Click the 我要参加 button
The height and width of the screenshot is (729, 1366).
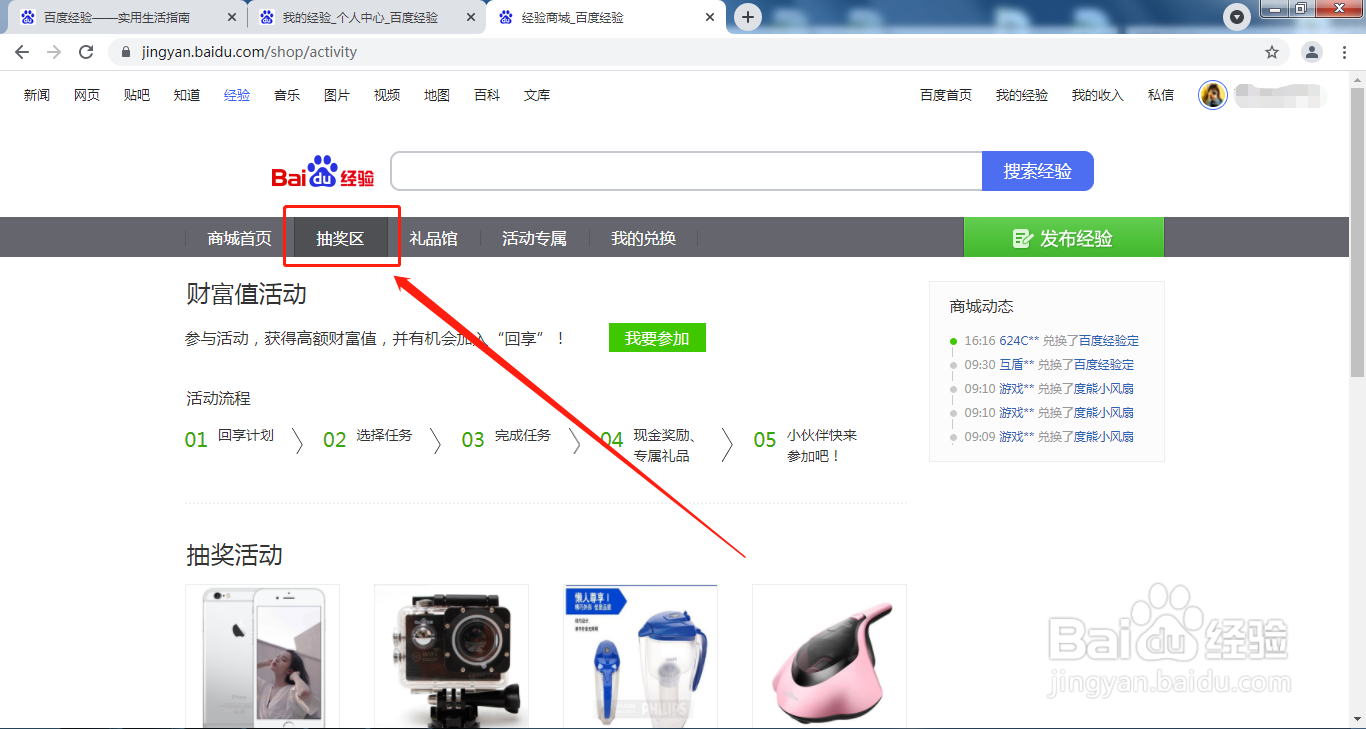[657, 338]
